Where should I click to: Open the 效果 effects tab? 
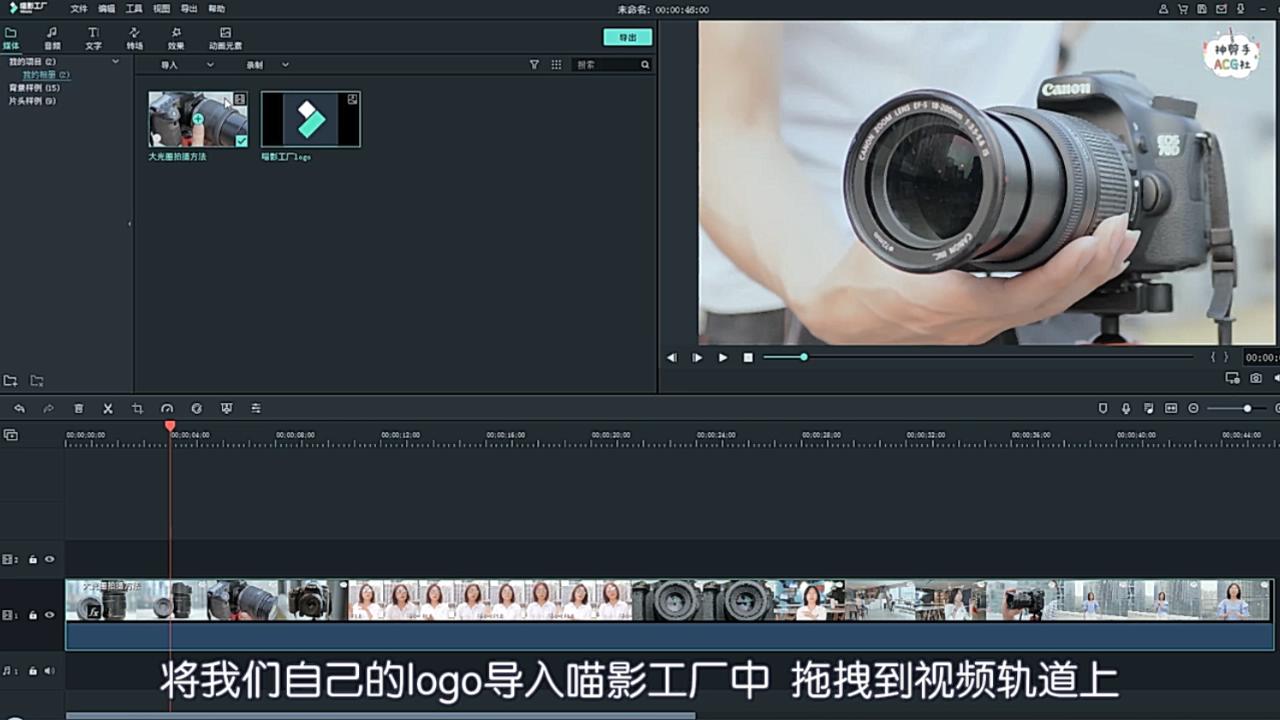[x=176, y=38]
